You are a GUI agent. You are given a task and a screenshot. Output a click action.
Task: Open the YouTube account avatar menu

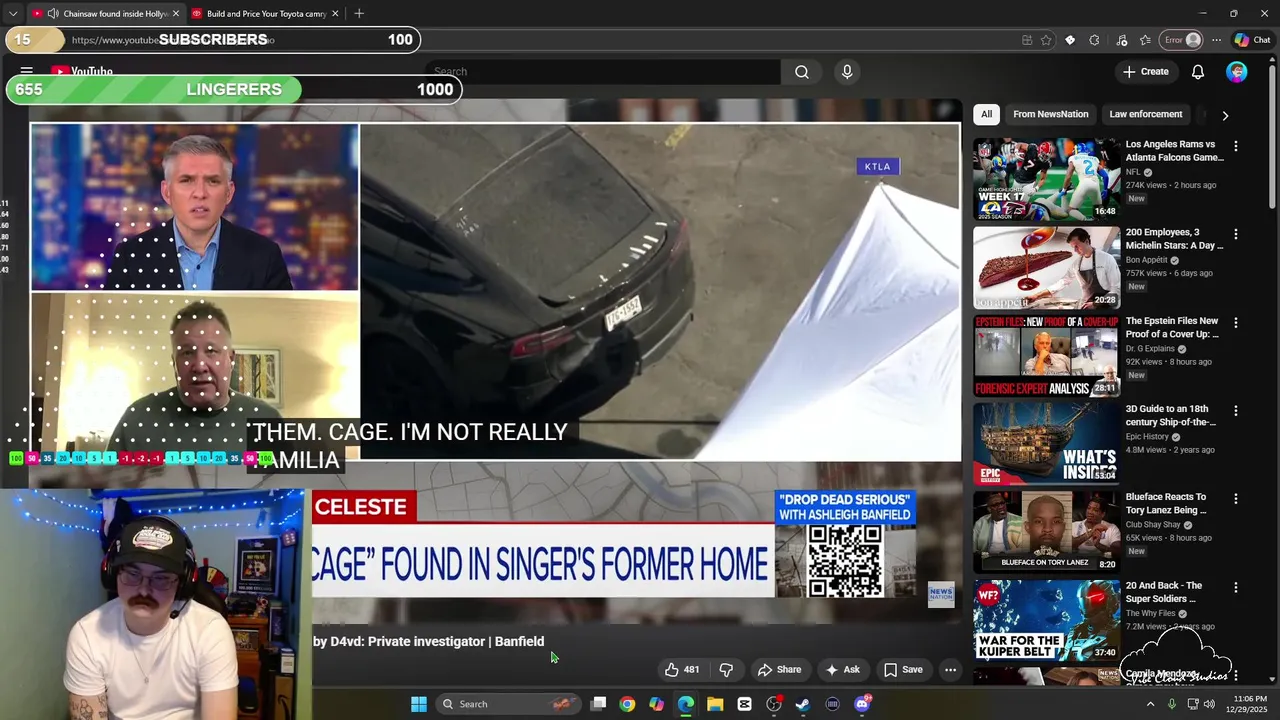(x=1237, y=72)
